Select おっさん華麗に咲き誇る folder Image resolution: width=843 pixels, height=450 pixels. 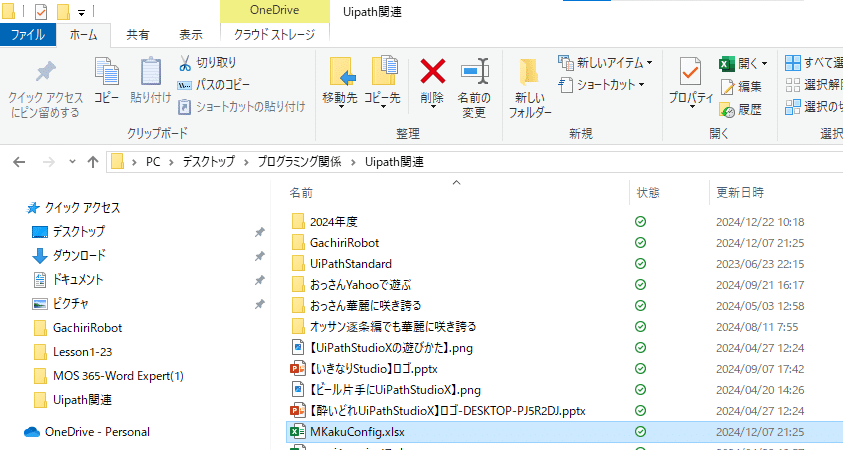tap(356, 305)
